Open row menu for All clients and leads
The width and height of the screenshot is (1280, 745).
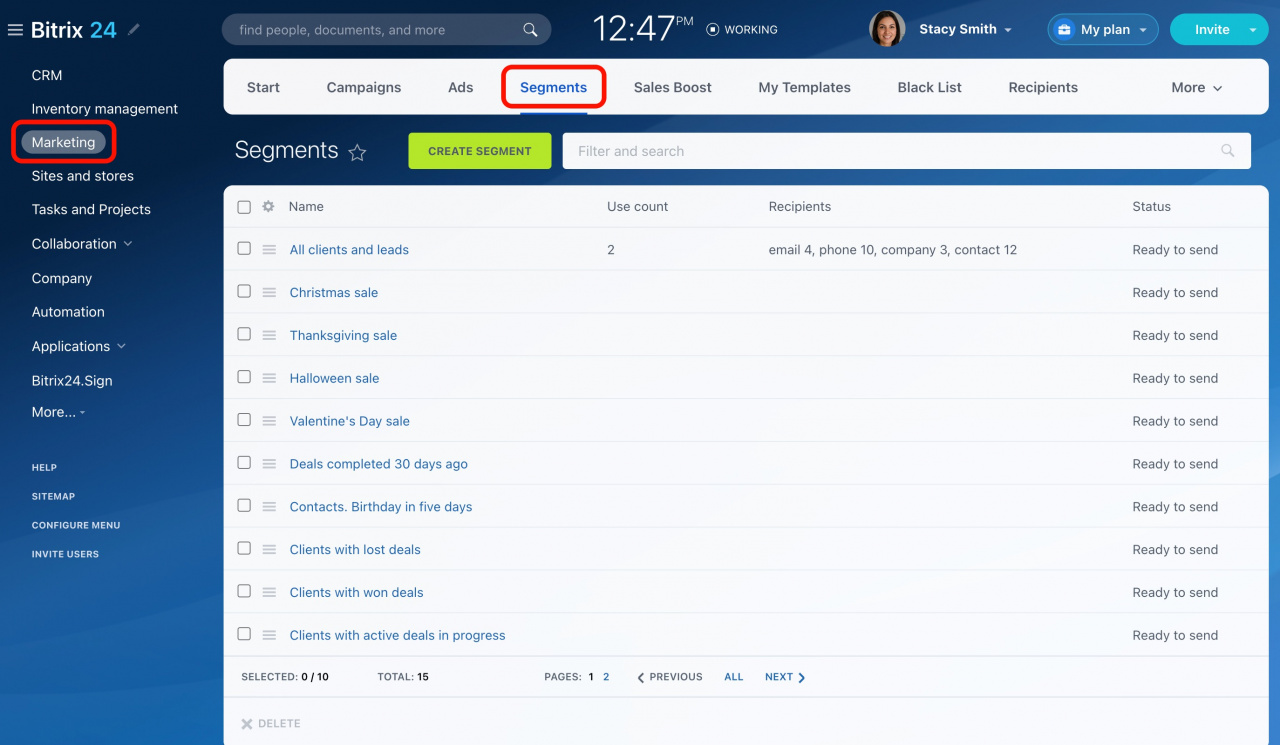click(x=269, y=250)
